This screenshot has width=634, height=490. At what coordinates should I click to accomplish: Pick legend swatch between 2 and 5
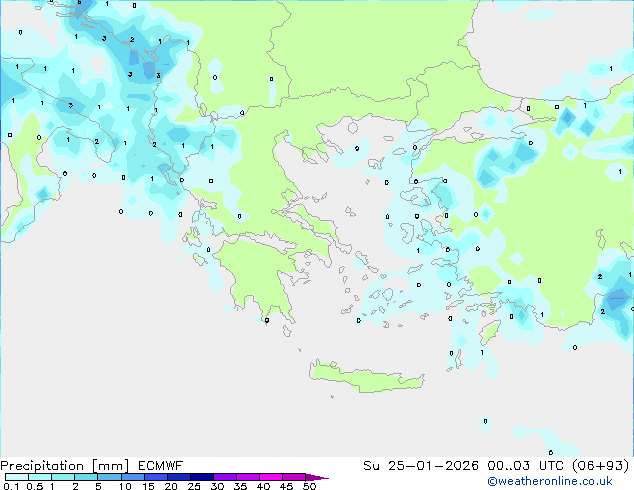[x=86, y=477]
